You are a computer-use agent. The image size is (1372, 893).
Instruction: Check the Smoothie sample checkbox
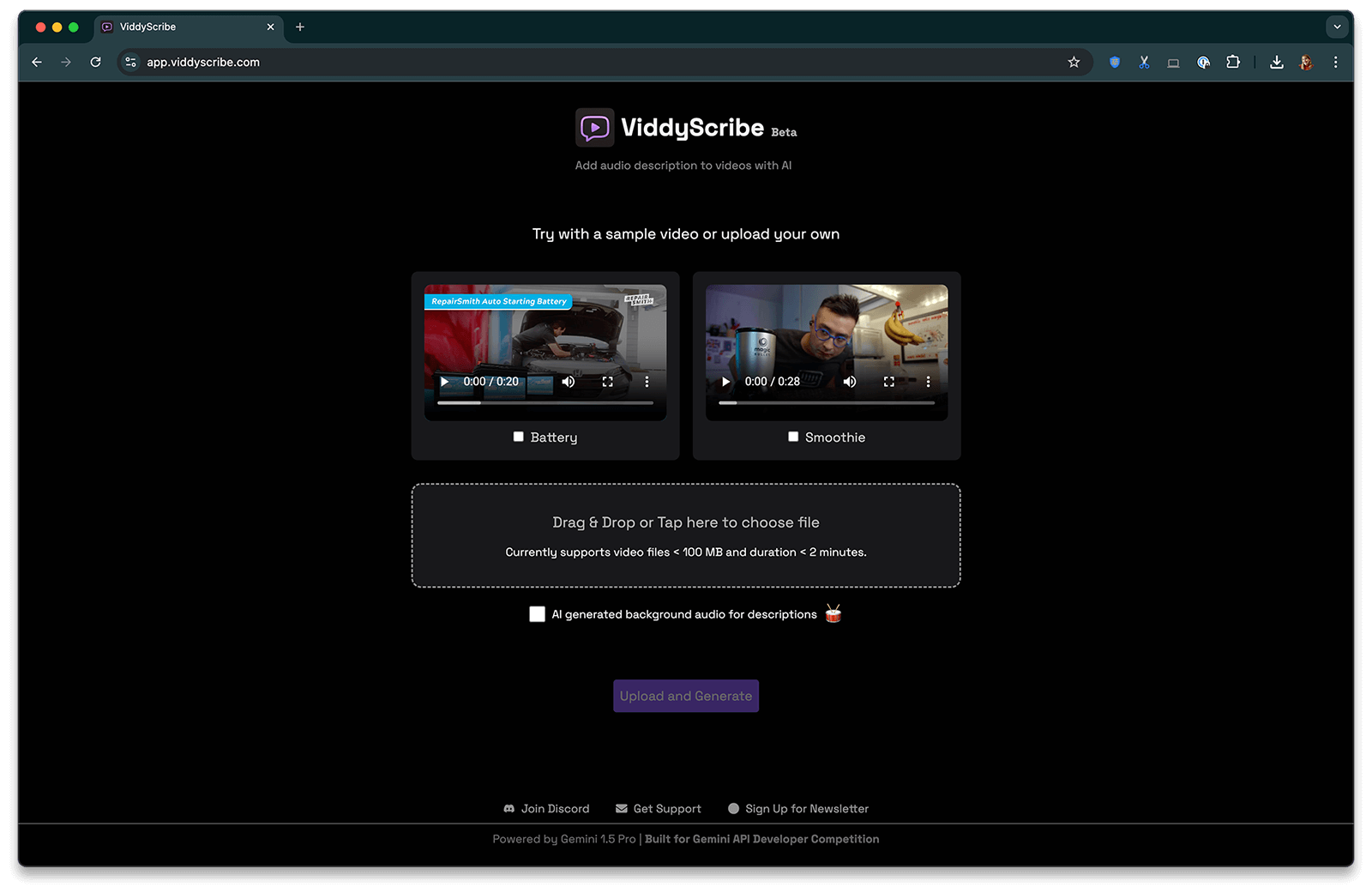(793, 437)
